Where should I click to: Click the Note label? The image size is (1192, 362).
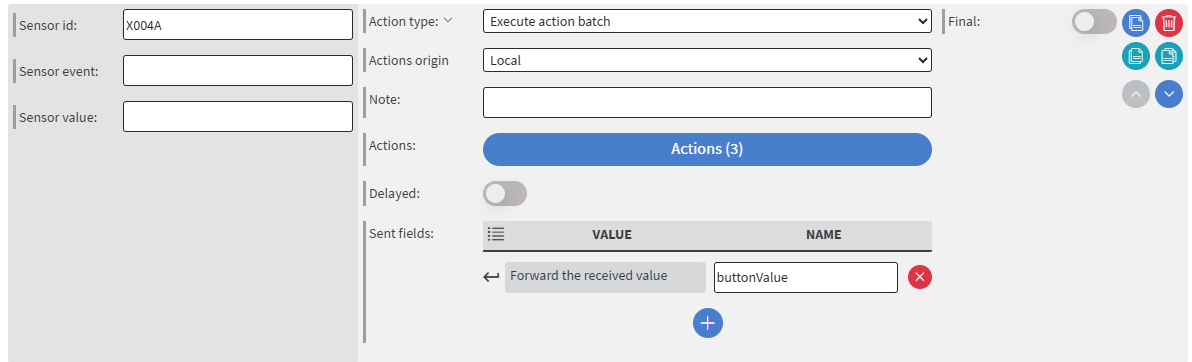(x=384, y=99)
